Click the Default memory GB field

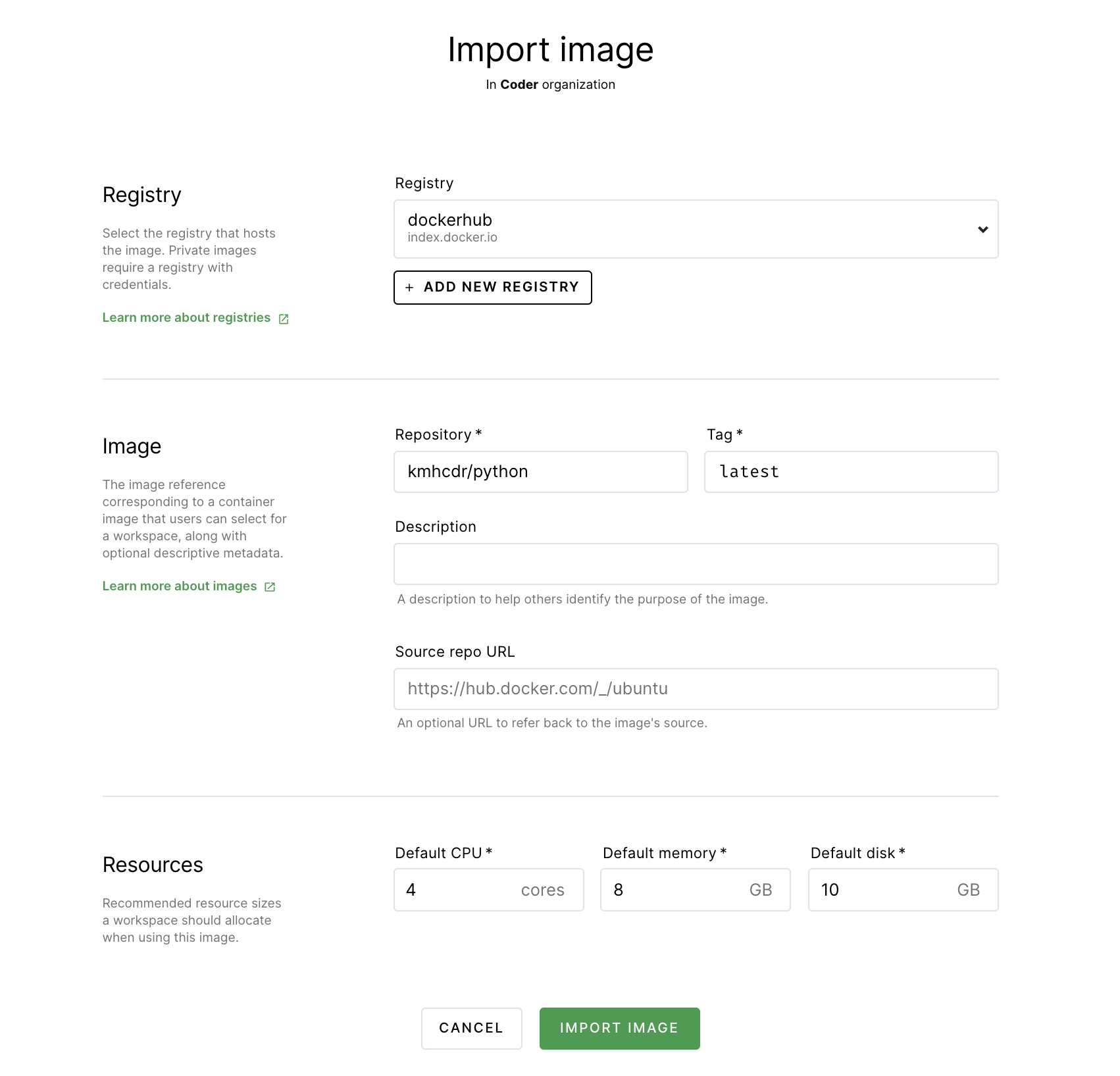pos(695,890)
